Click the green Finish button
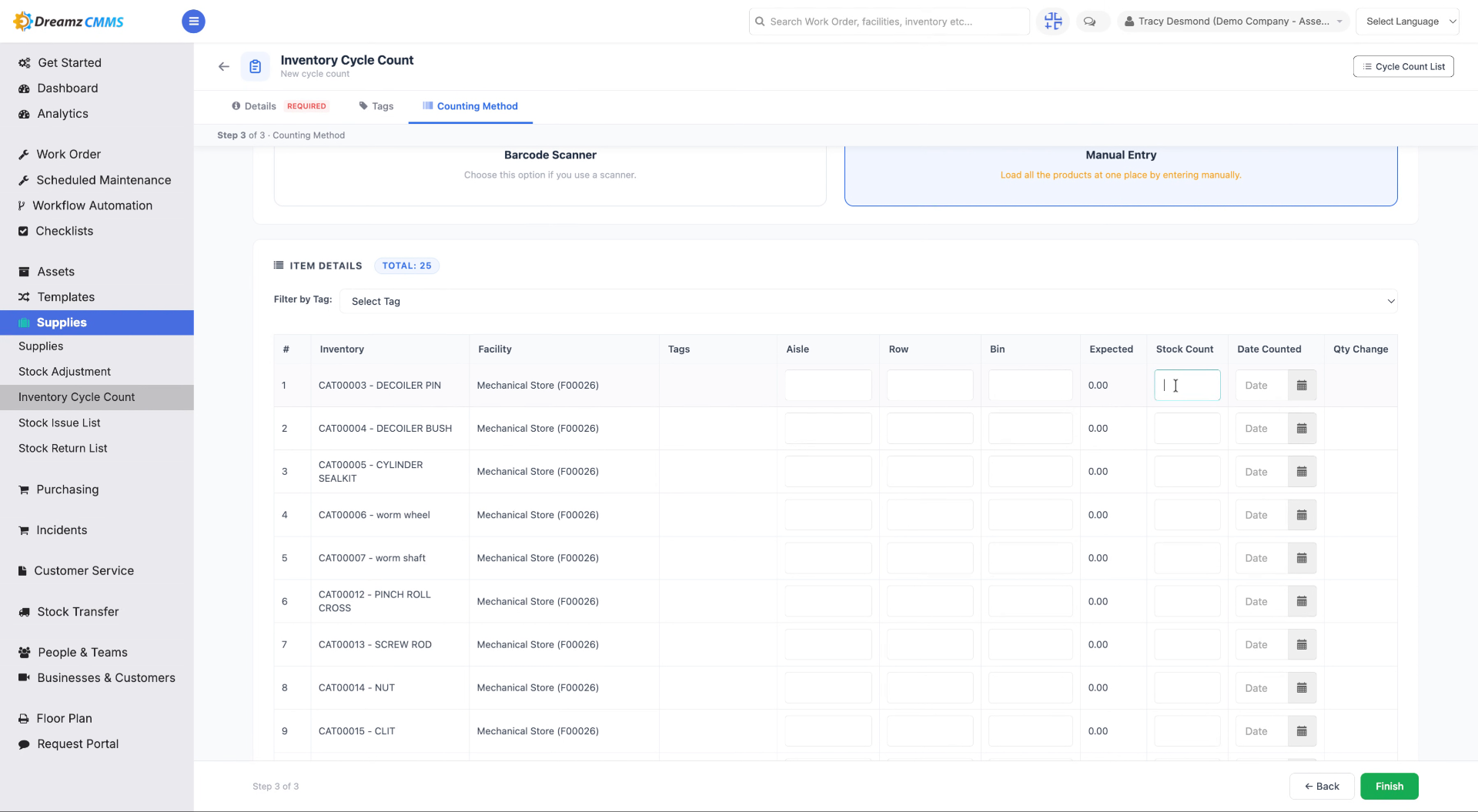Viewport: 1478px width, 812px height. coord(1389,787)
